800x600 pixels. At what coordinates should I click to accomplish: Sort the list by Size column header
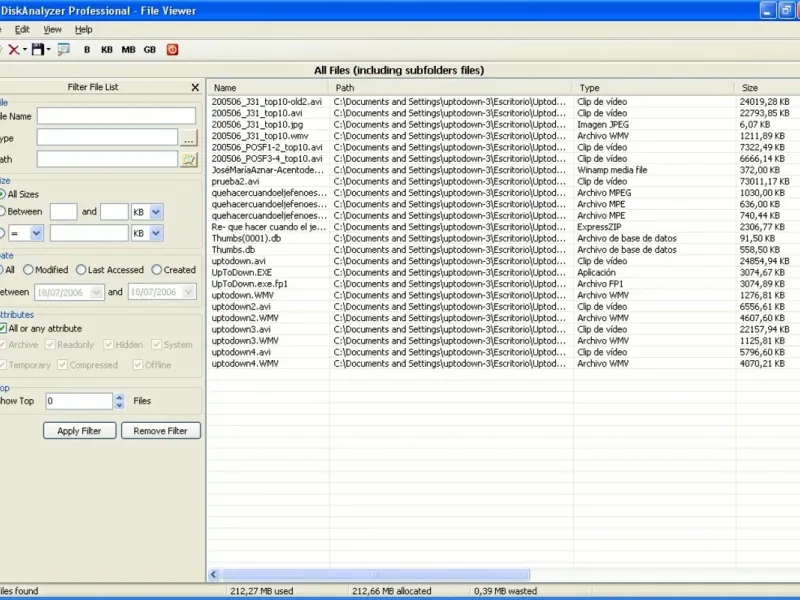click(768, 88)
